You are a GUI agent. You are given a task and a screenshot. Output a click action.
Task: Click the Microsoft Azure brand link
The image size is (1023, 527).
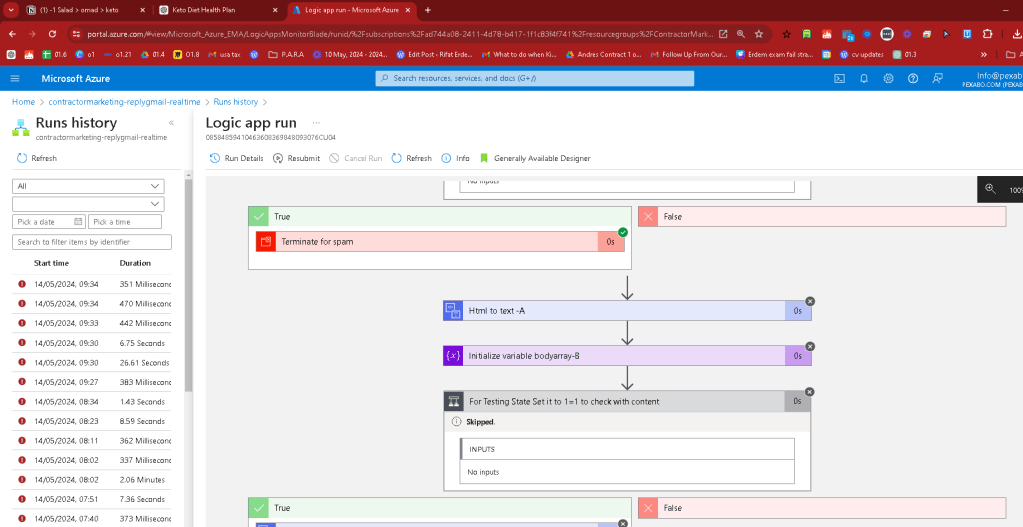coord(76,78)
